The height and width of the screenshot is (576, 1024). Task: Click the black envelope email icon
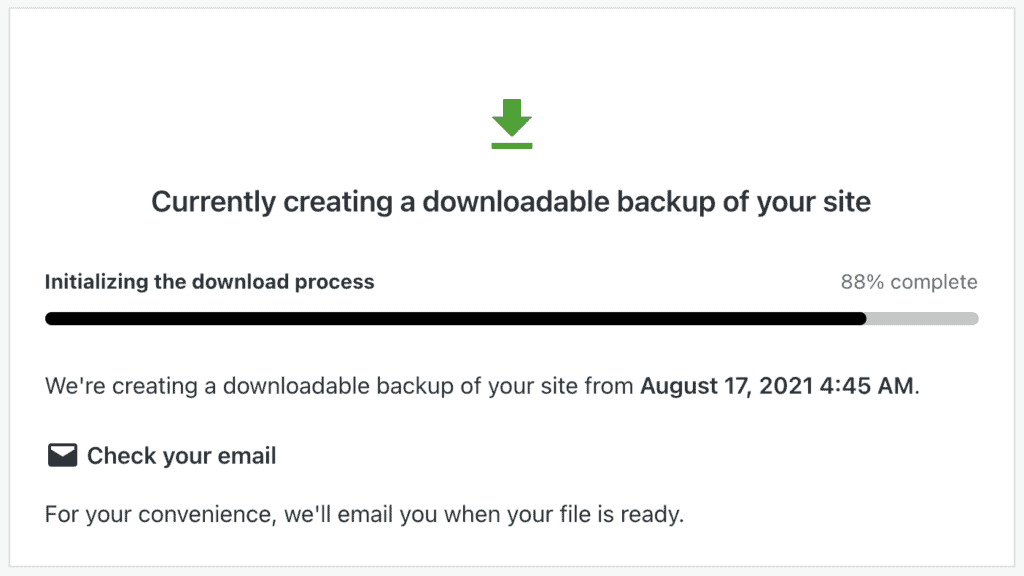click(x=63, y=455)
